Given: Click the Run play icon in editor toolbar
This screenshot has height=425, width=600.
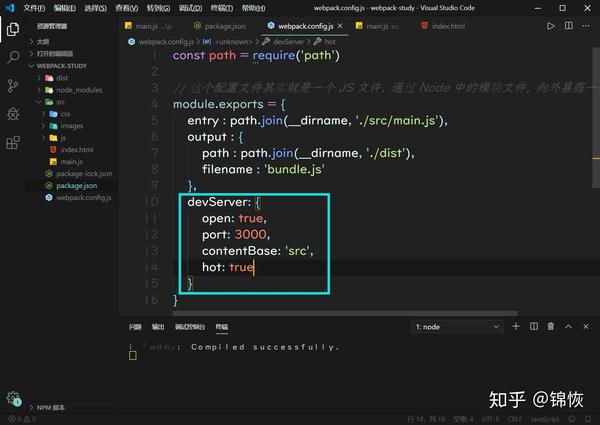Looking at the screenshot, I should [551, 26].
